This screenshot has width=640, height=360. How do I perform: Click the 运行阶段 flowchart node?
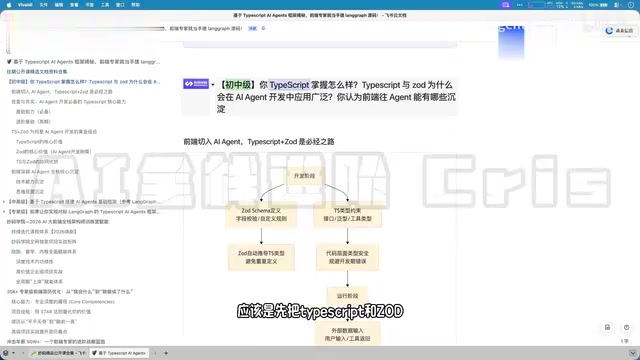pyautogui.click(x=347, y=296)
